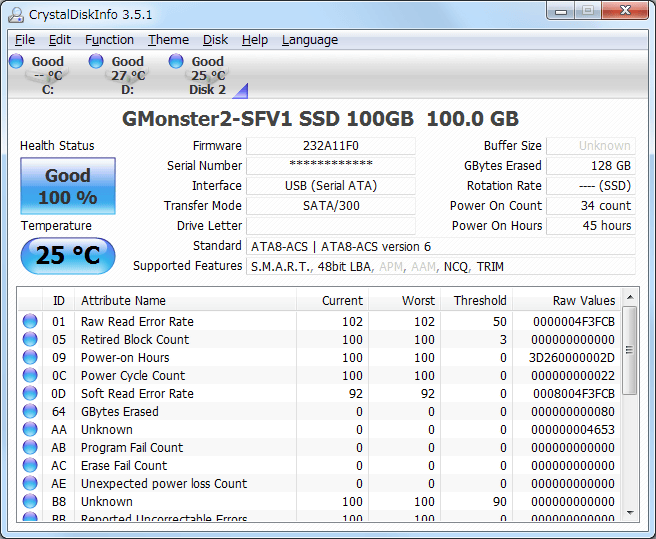Open the Edit menu
Viewport: 656px width, 539px height.
click(59, 40)
